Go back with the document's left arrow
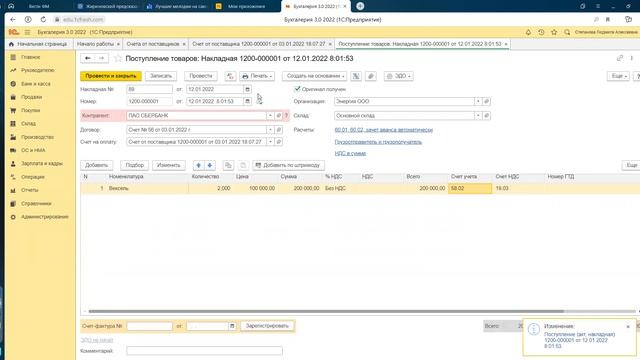Screen dimensions: 640x360 88,58
